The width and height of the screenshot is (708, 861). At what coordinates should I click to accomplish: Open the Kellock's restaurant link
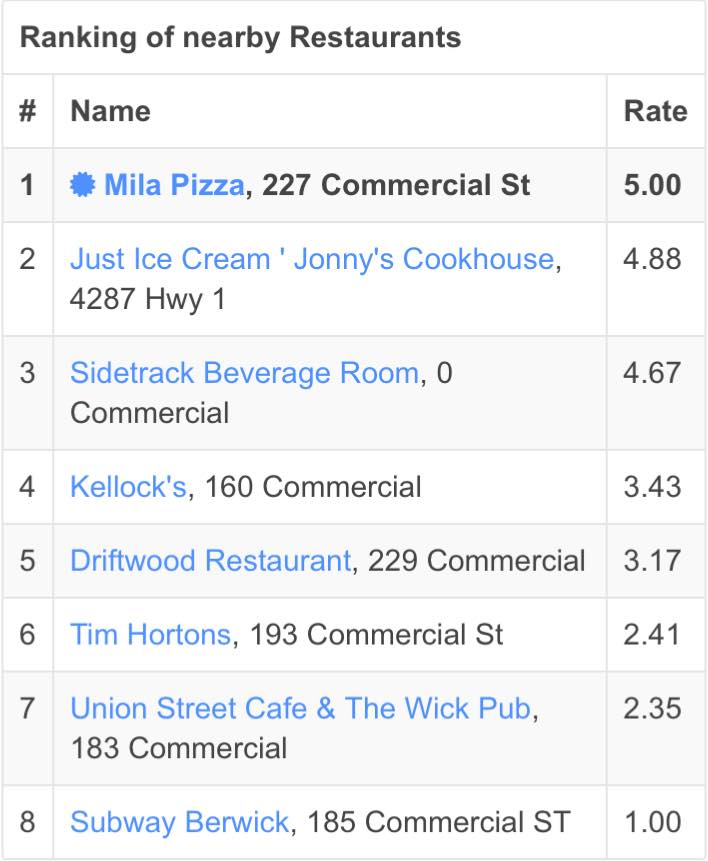click(x=129, y=487)
